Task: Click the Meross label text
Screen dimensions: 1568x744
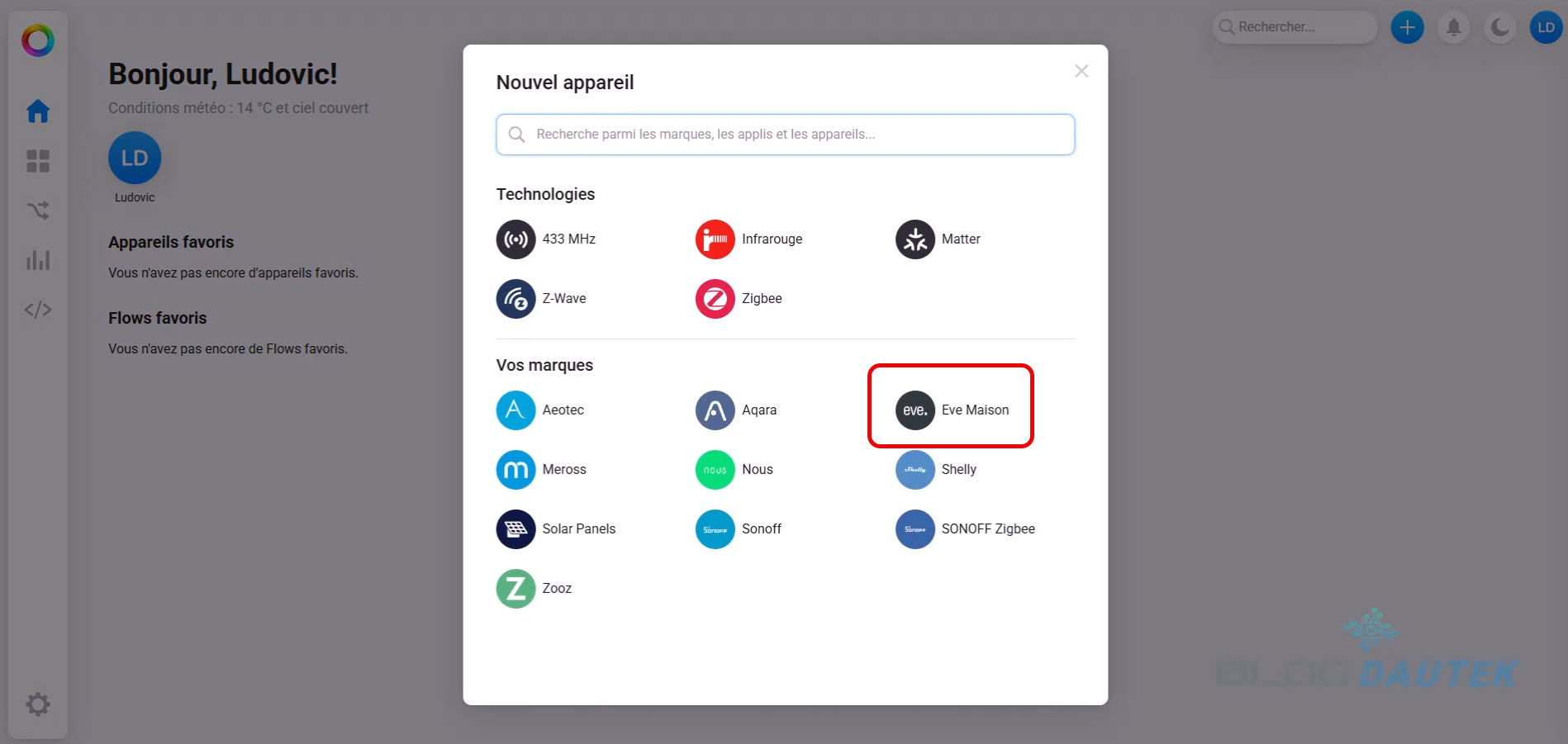Action: pos(564,470)
